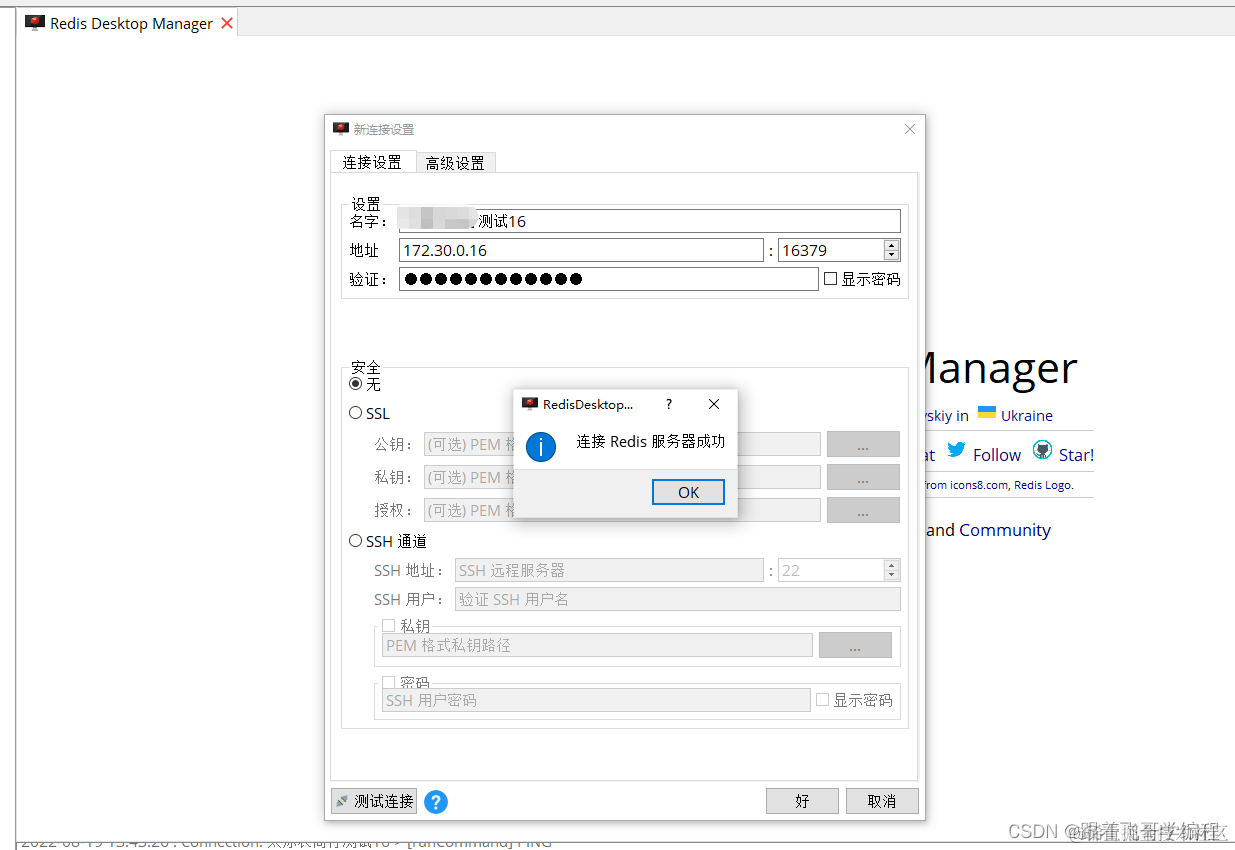Confirm settings with the 好 button

(802, 801)
